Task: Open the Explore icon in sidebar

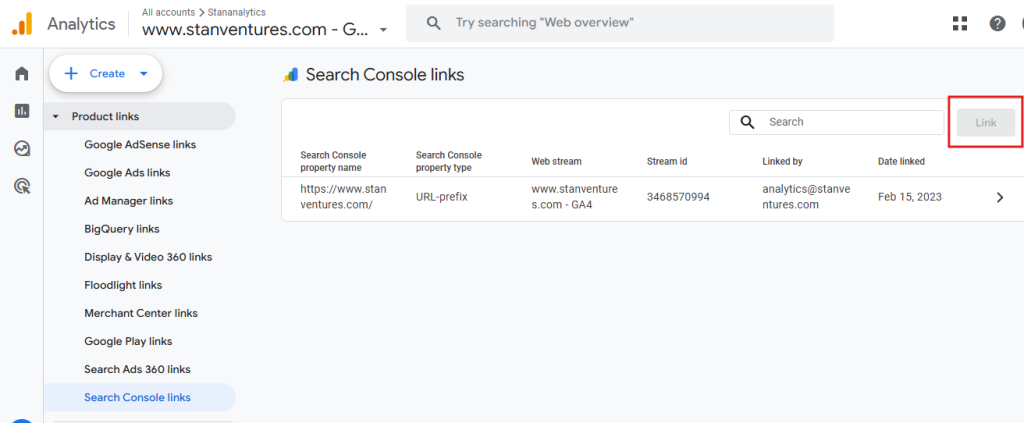Action: (x=21, y=148)
